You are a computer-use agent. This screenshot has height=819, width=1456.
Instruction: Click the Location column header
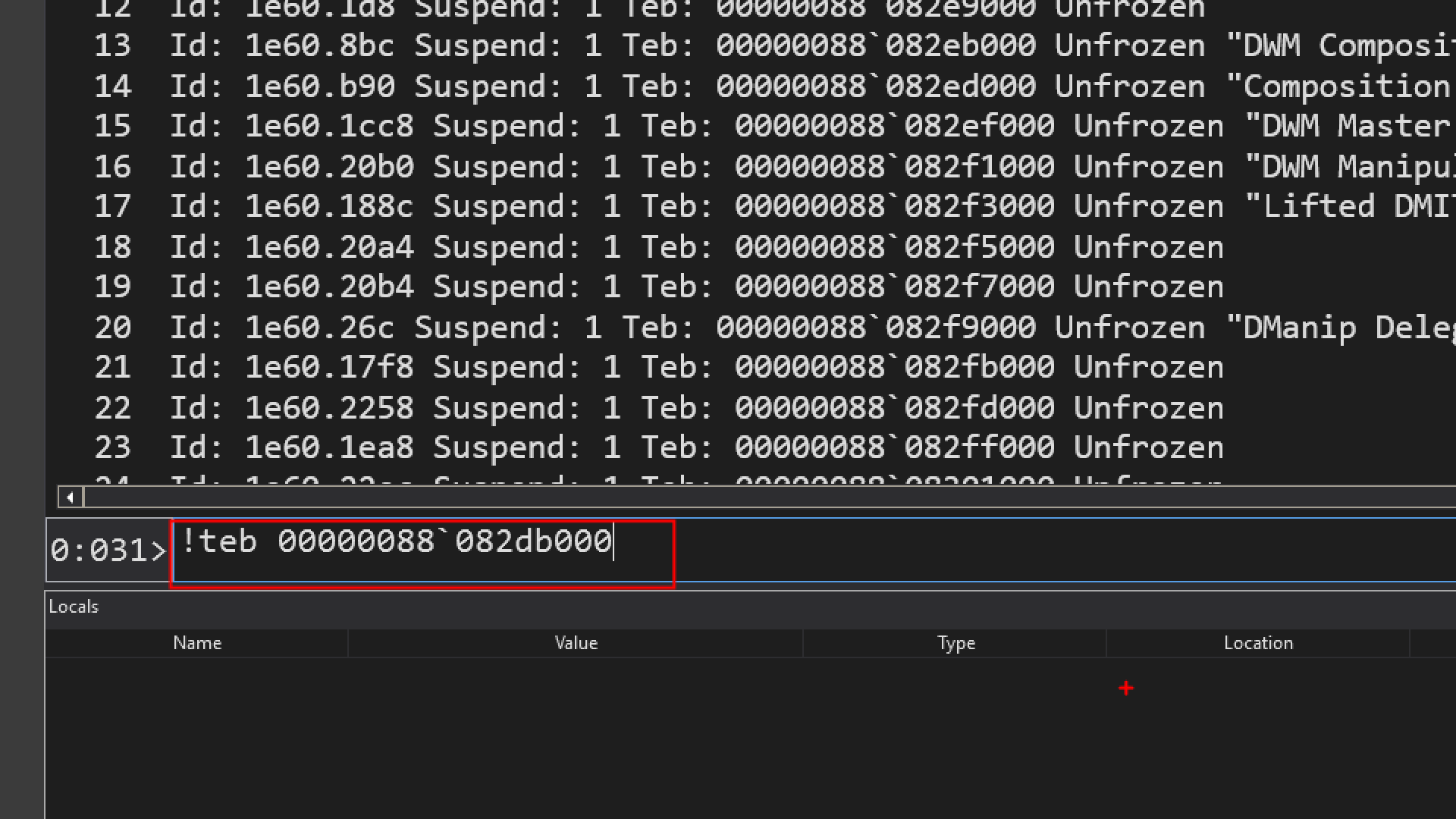click(x=1257, y=643)
